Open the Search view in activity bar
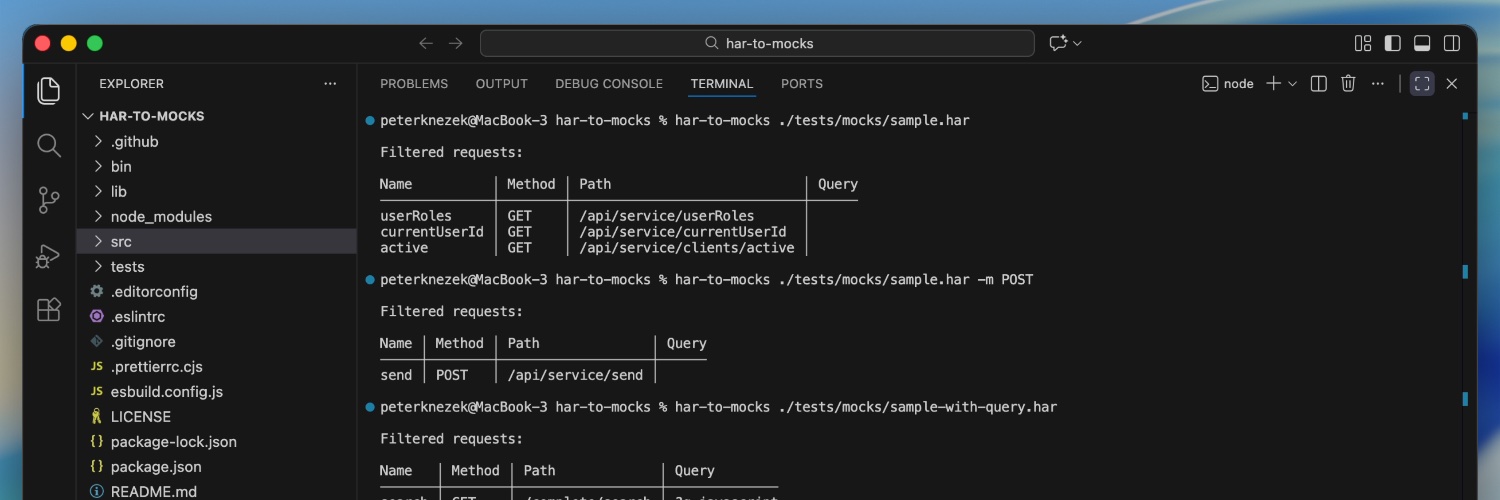Image resolution: width=1500 pixels, height=500 pixels. 48,146
